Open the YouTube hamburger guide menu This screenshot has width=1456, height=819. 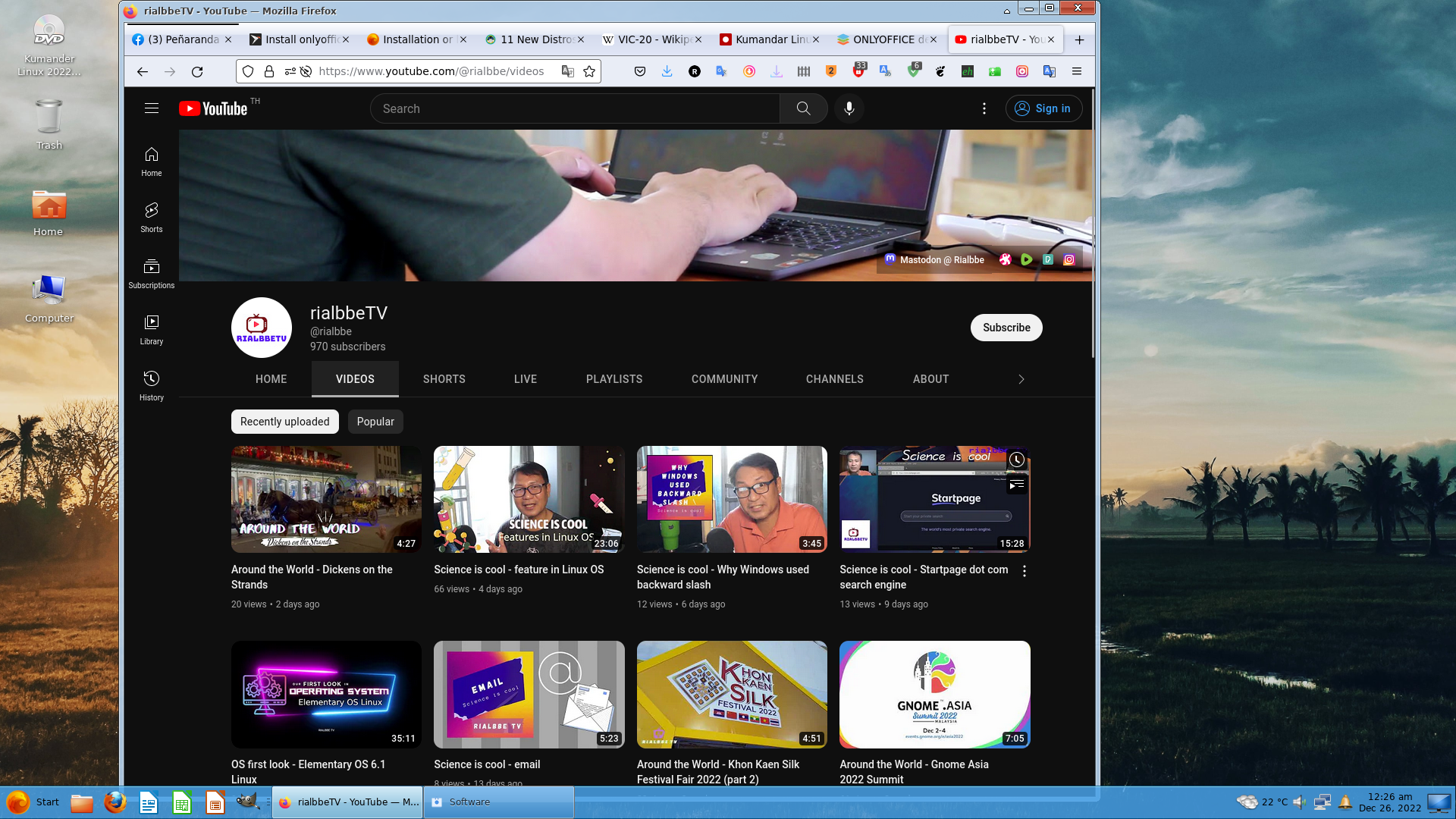pos(152,108)
